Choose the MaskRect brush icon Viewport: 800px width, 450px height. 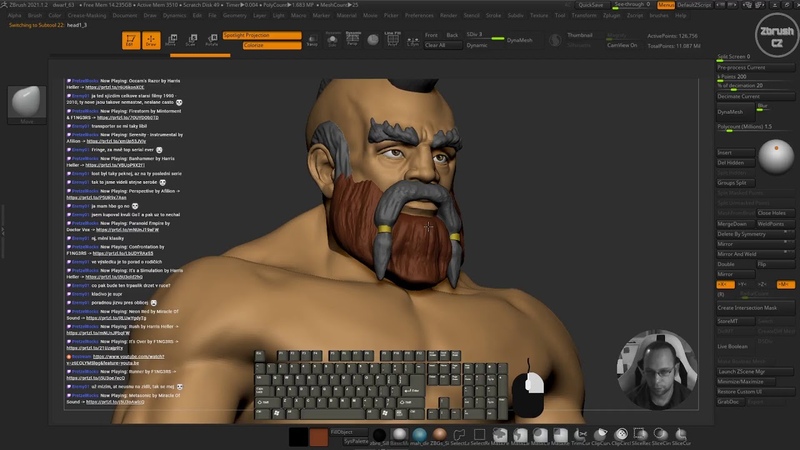(x=560, y=435)
